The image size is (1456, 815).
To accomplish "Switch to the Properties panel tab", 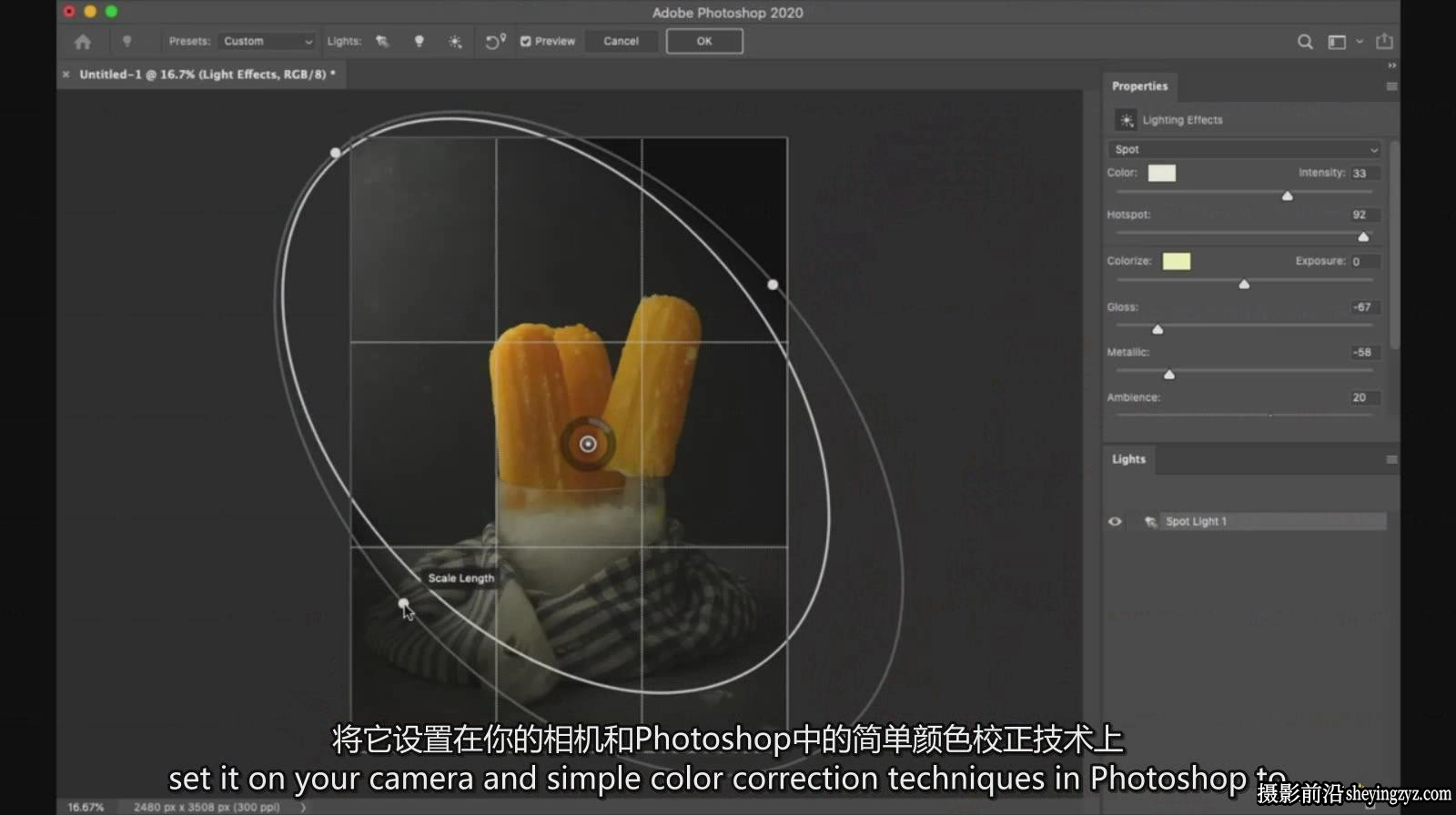I will point(1139,86).
